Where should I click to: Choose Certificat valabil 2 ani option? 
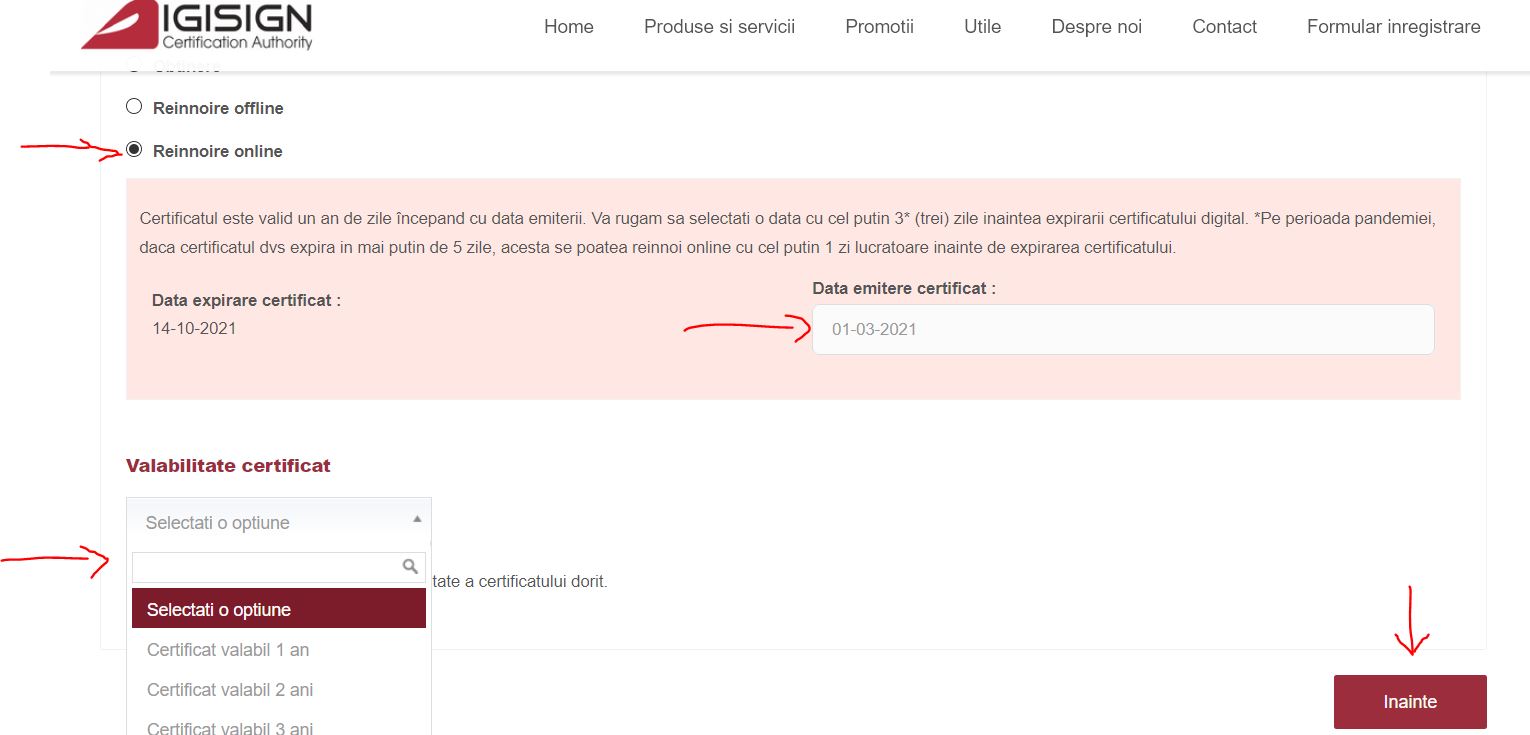click(279, 690)
